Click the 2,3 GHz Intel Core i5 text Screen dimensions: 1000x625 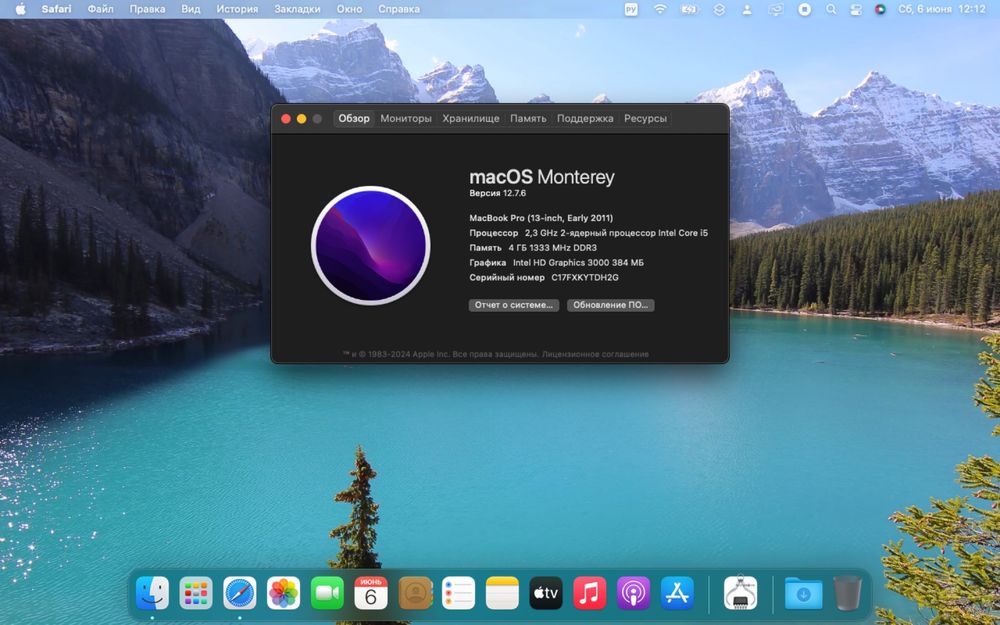click(616, 233)
